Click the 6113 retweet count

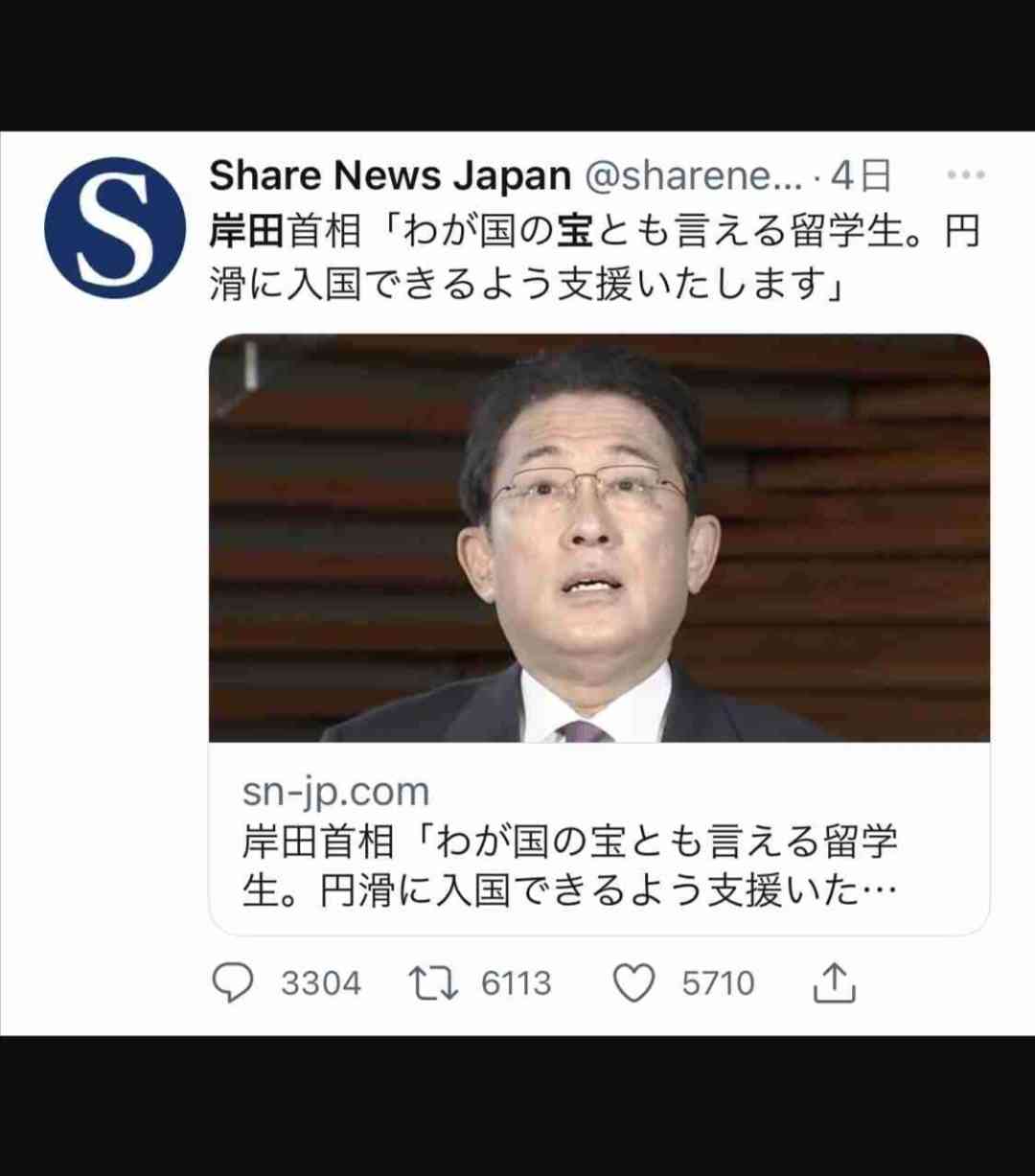click(517, 983)
